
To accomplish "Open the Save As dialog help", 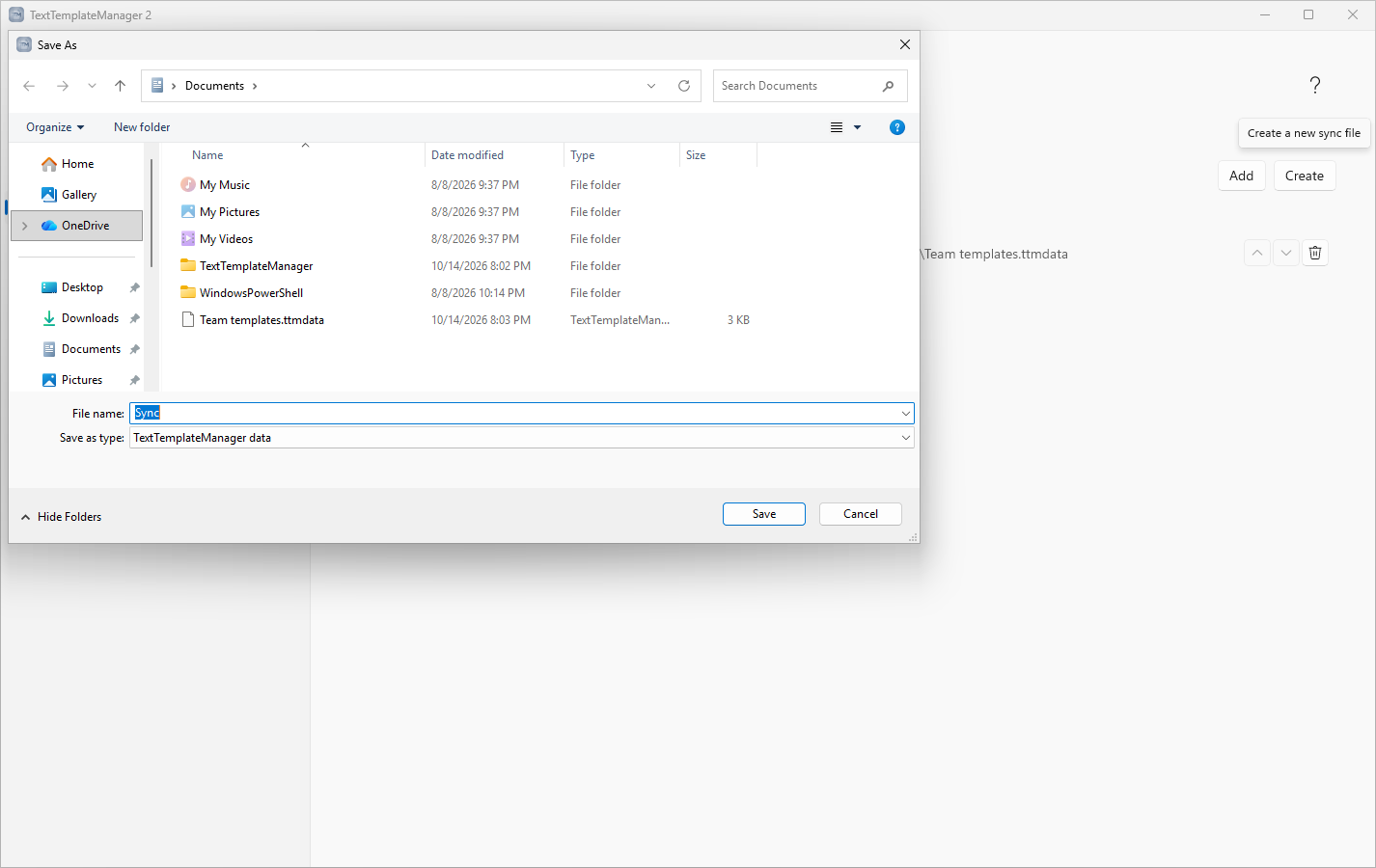I will 897,127.
